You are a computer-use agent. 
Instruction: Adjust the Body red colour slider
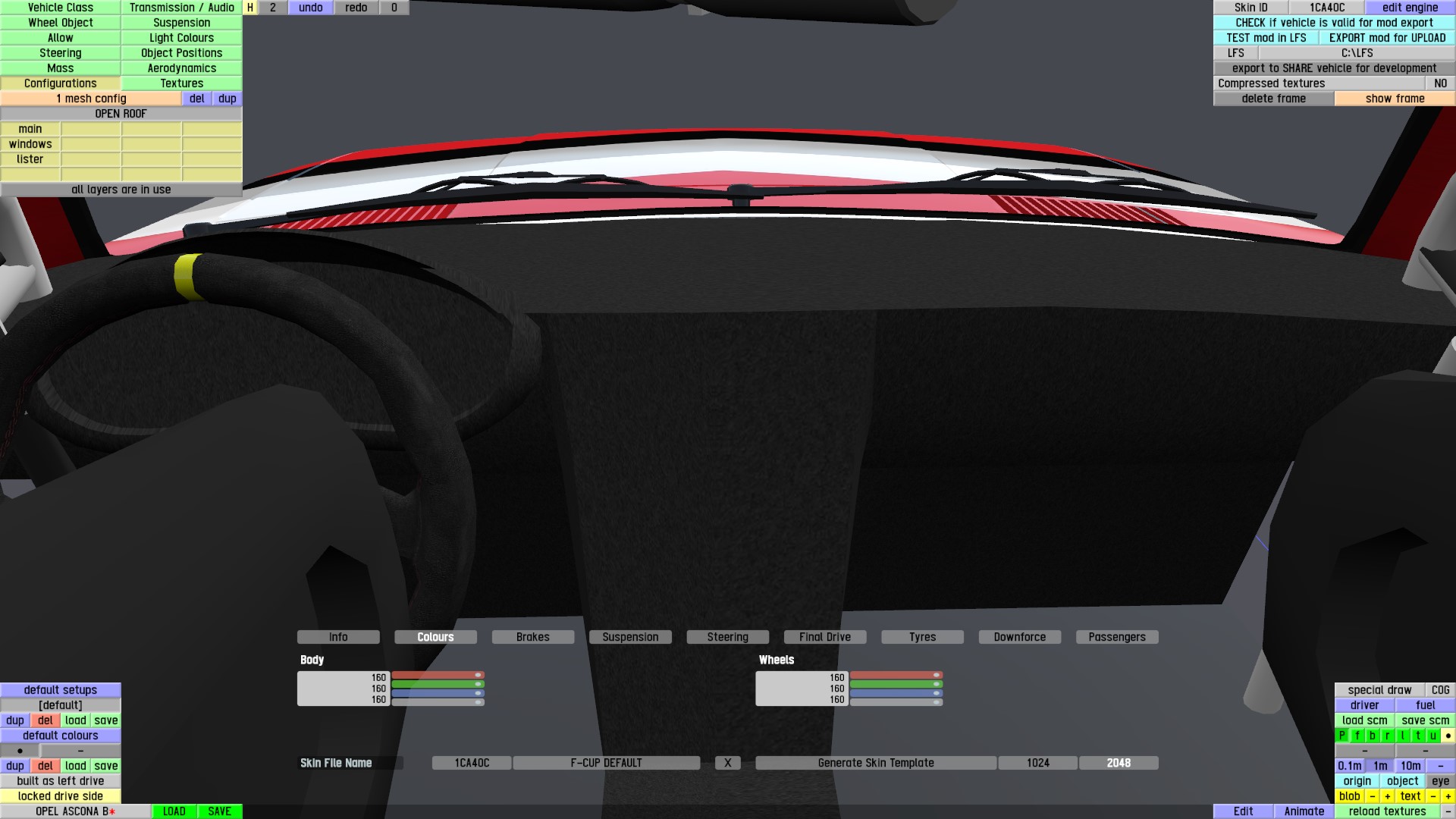click(x=438, y=675)
